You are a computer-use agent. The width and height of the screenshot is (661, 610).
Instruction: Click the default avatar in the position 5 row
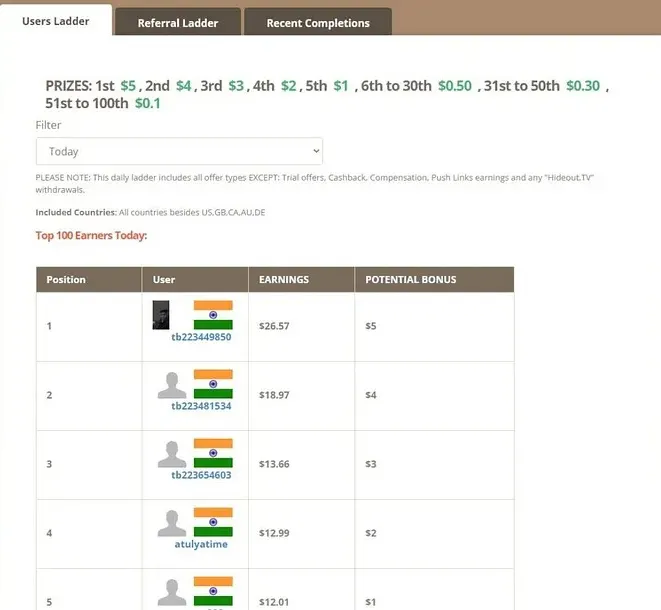point(172,592)
